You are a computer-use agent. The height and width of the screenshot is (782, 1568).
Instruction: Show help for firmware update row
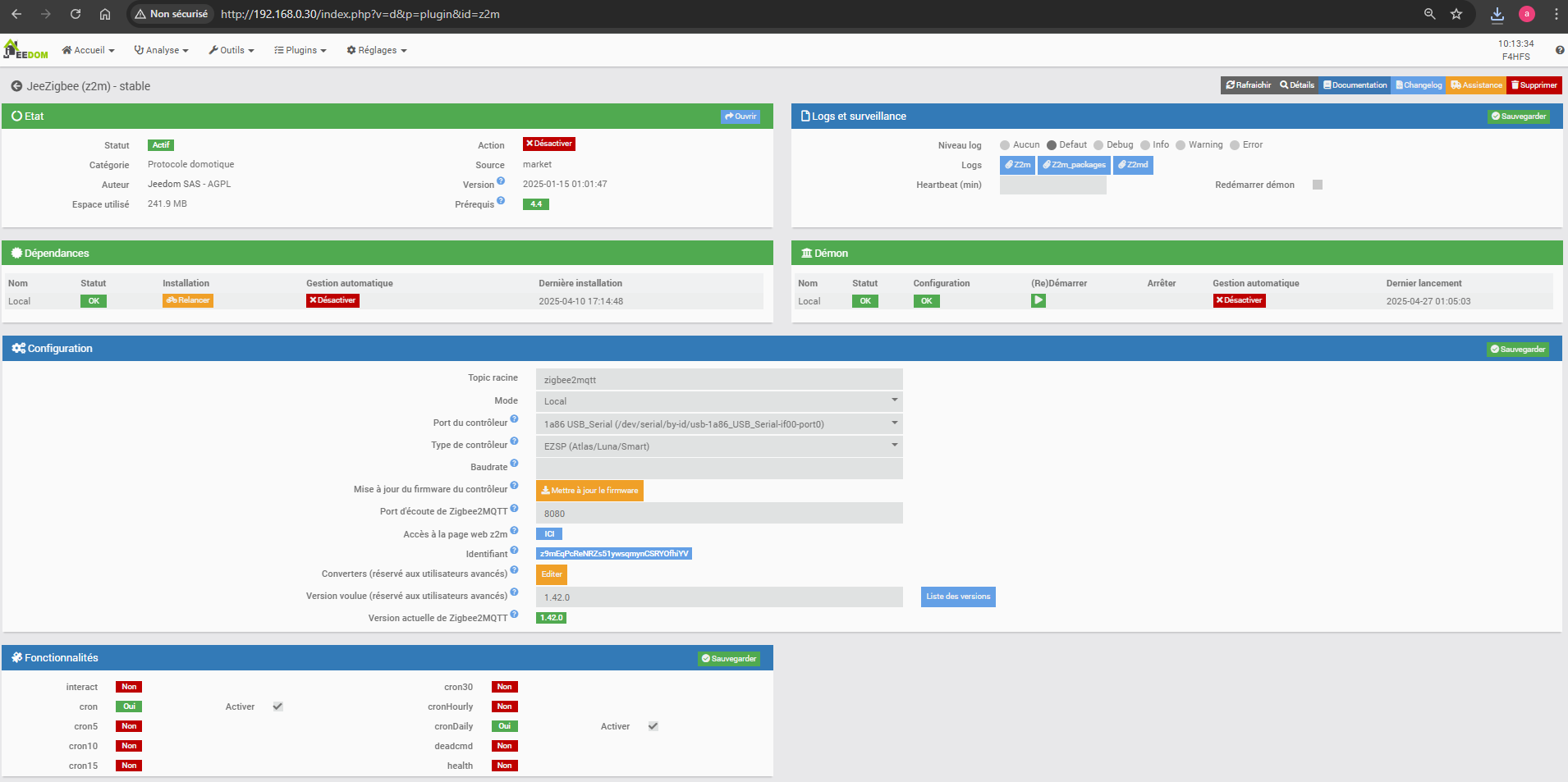(x=514, y=485)
